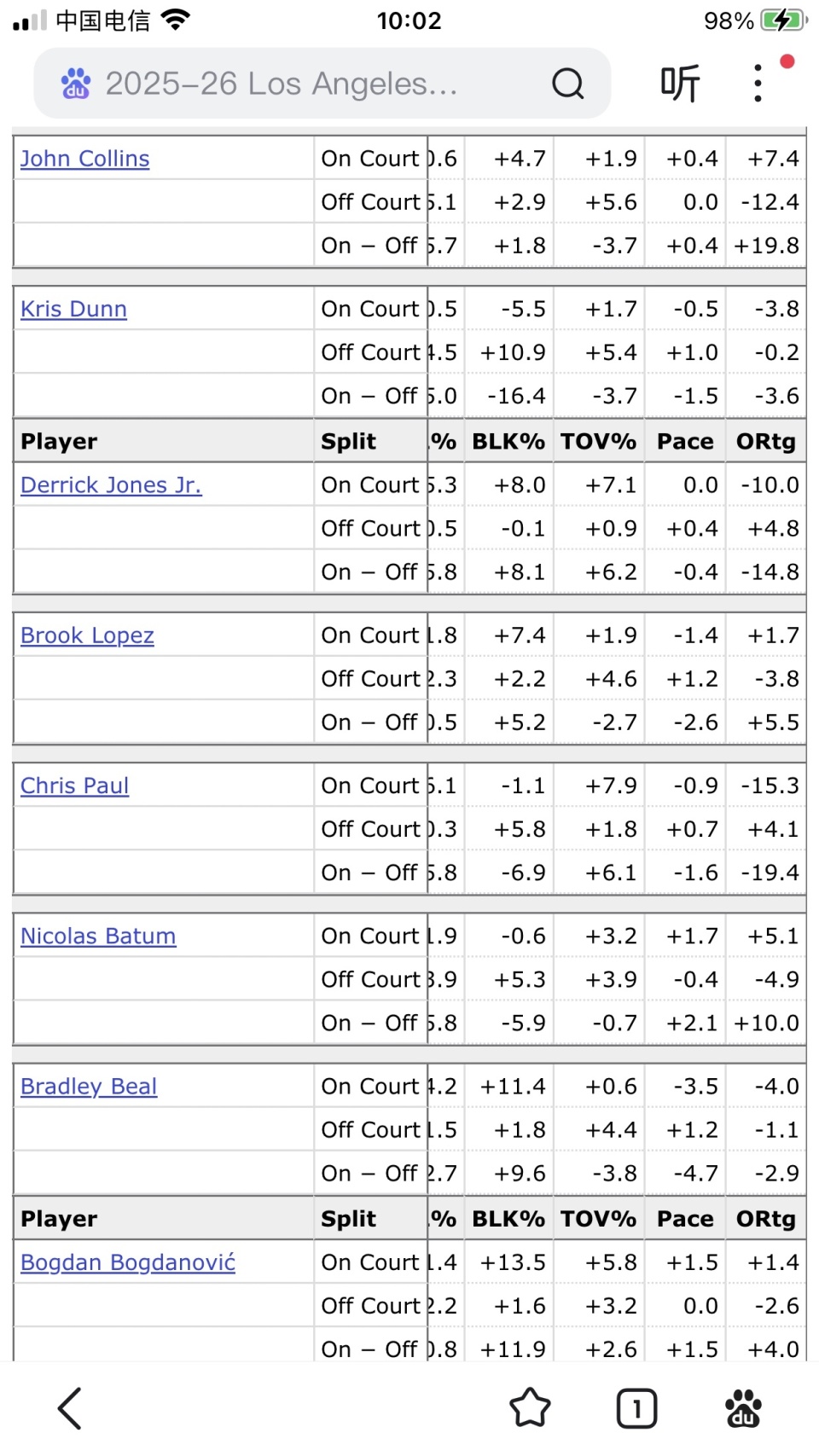The image size is (819, 1456).
Task: Open Derrick Jones Jr. player link
Action: 111,484
